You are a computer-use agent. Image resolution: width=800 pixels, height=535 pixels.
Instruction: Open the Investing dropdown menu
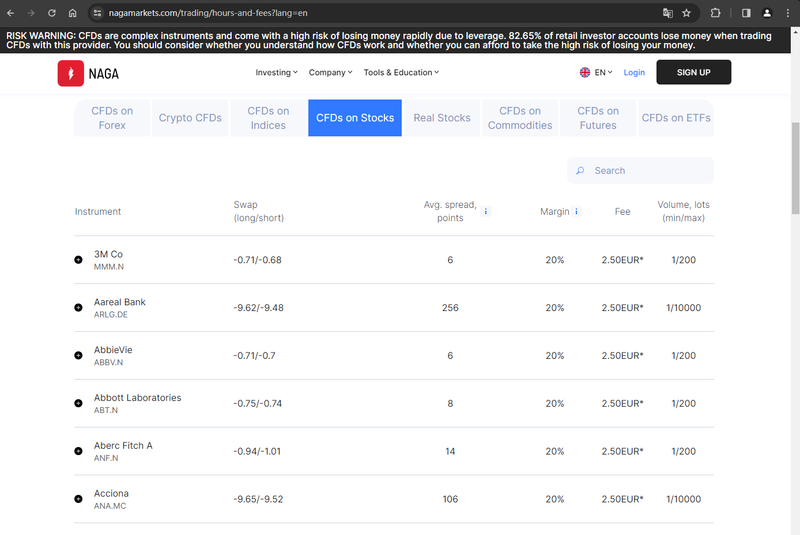coord(277,72)
